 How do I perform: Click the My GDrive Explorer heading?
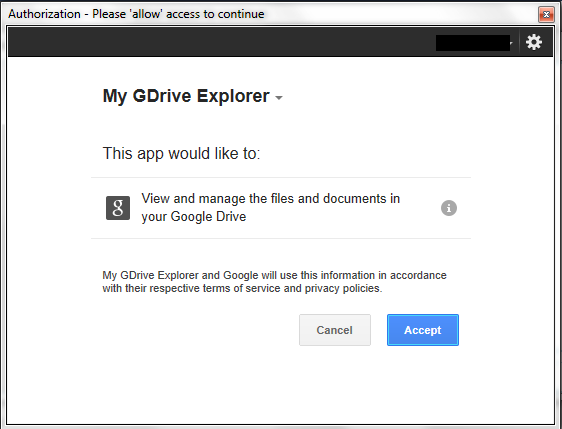(186, 96)
